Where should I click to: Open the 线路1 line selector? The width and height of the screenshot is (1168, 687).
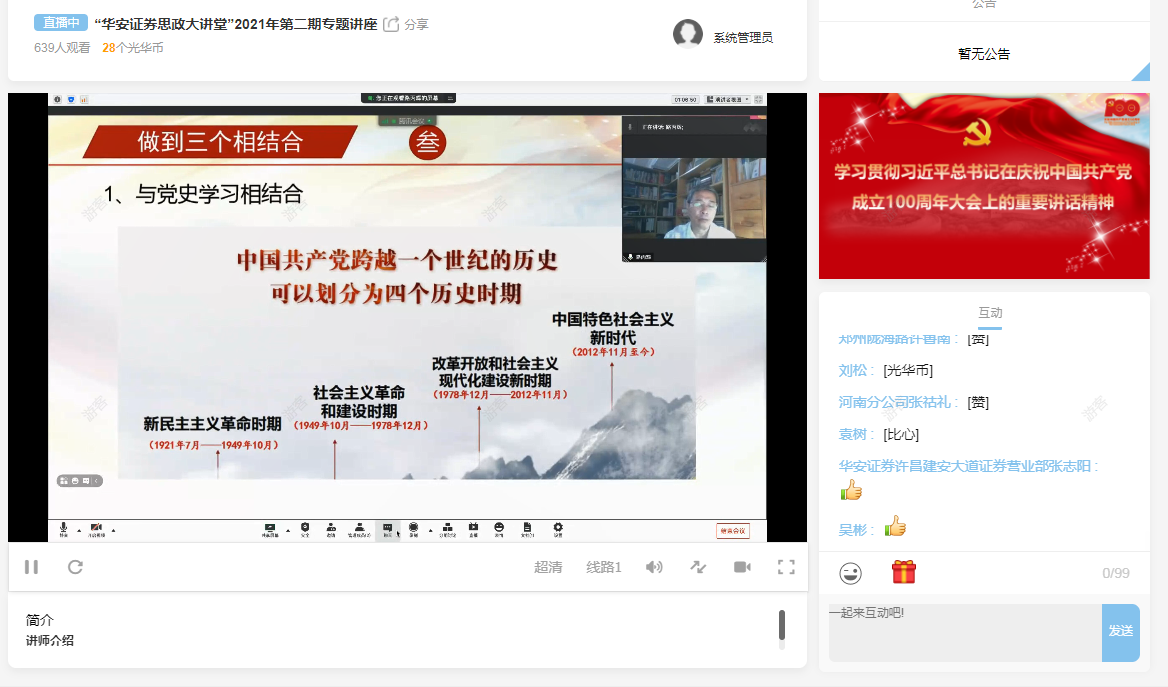[603, 567]
